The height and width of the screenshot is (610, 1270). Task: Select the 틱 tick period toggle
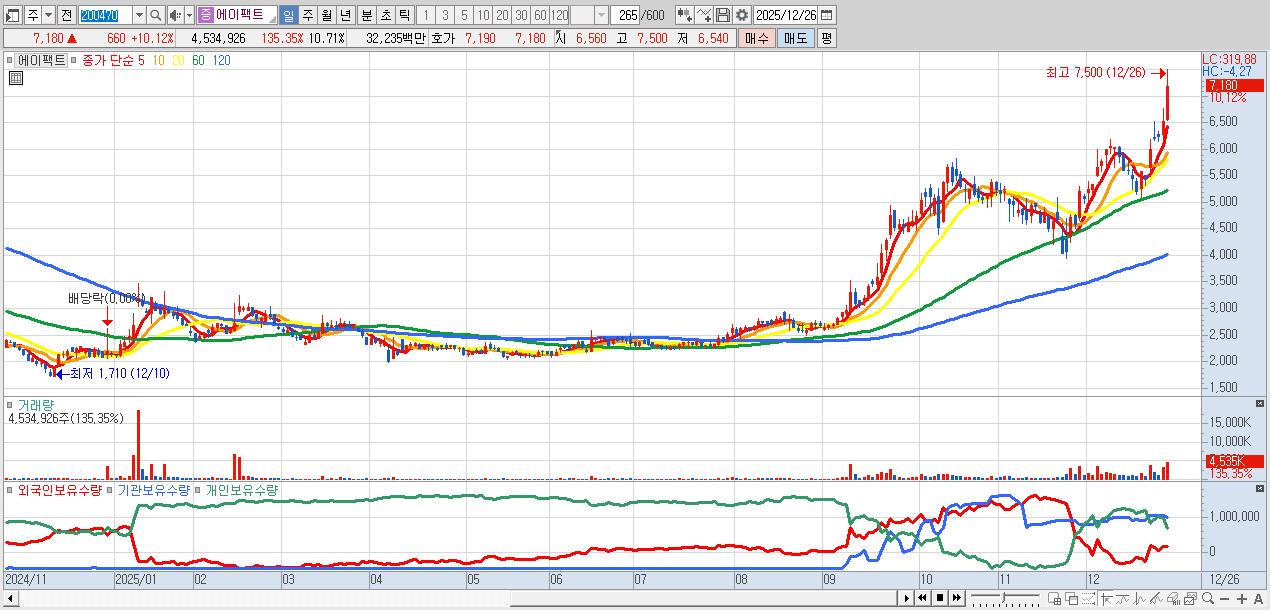[403, 15]
